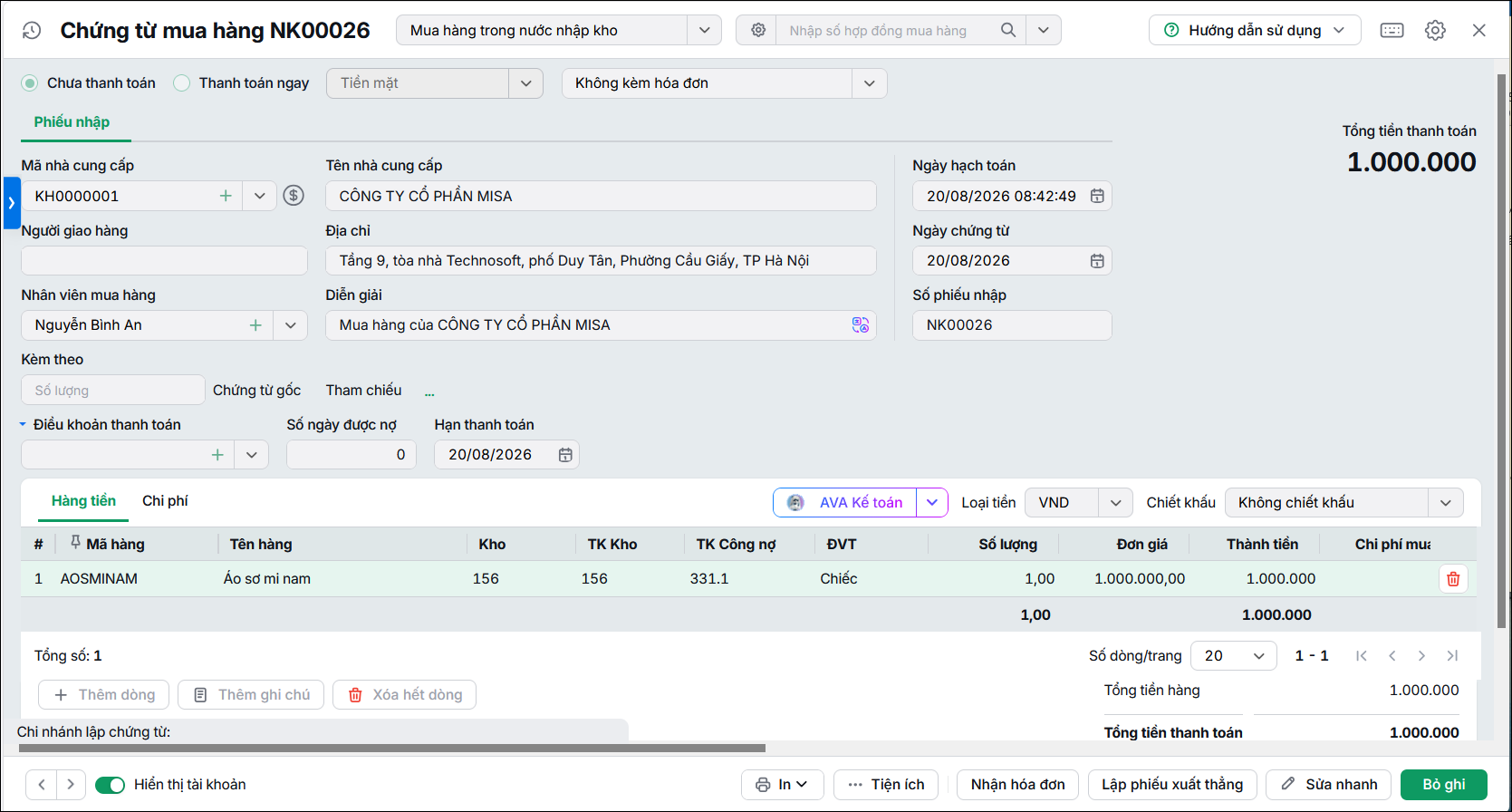This screenshot has width=1512, height=812.
Task: Close the purchase voucher window
Action: [x=1479, y=30]
